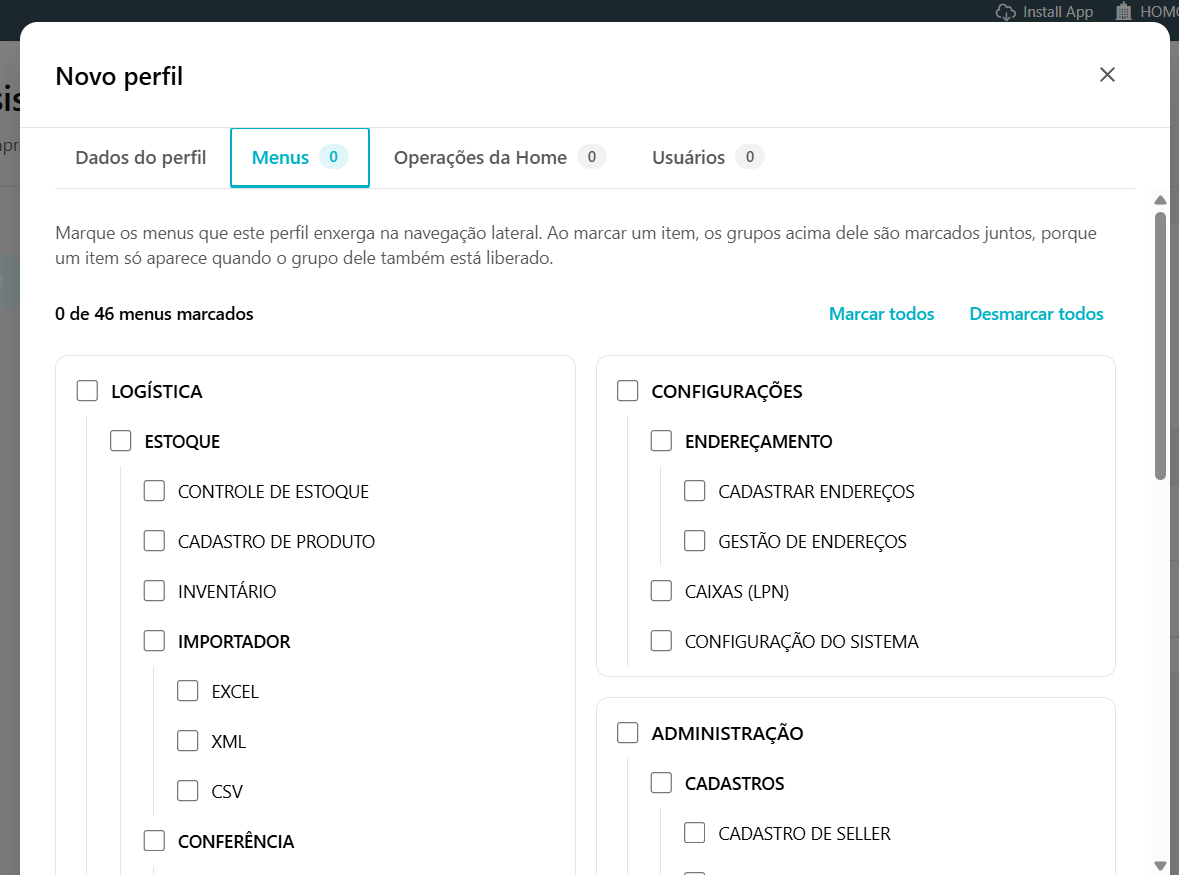Viewport: 1179px width, 875px height.
Task: Check the ADMINISTRAÇÃO group checkbox
Action: (627, 733)
